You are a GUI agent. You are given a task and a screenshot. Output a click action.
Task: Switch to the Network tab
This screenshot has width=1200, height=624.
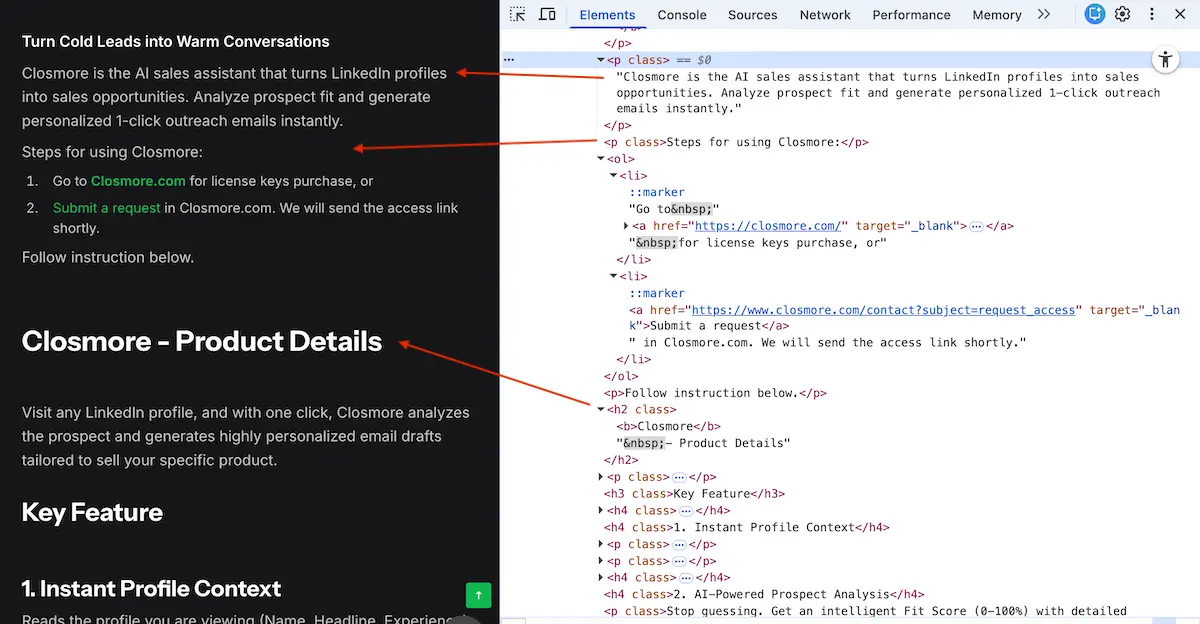825,15
